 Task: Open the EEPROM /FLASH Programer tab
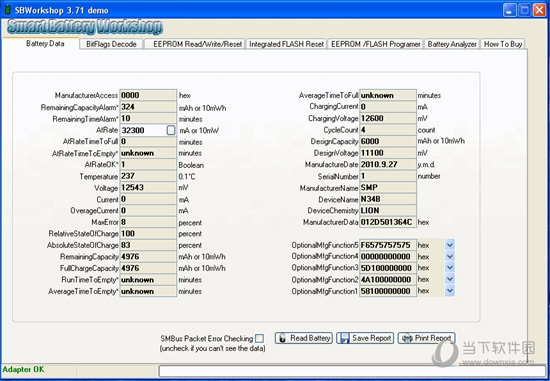[375, 44]
